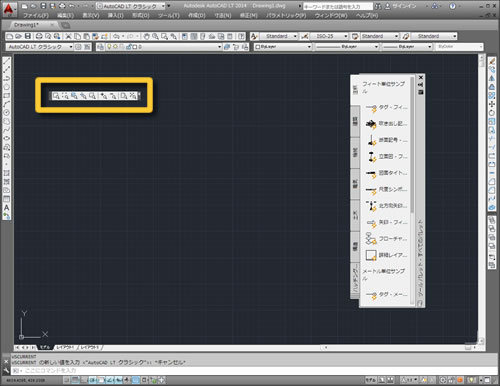Screen dimensions: 500x386
Task: Open Workspaces toolbar AutoCAD LT クラシック dropdown
Action: click(39, 47)
